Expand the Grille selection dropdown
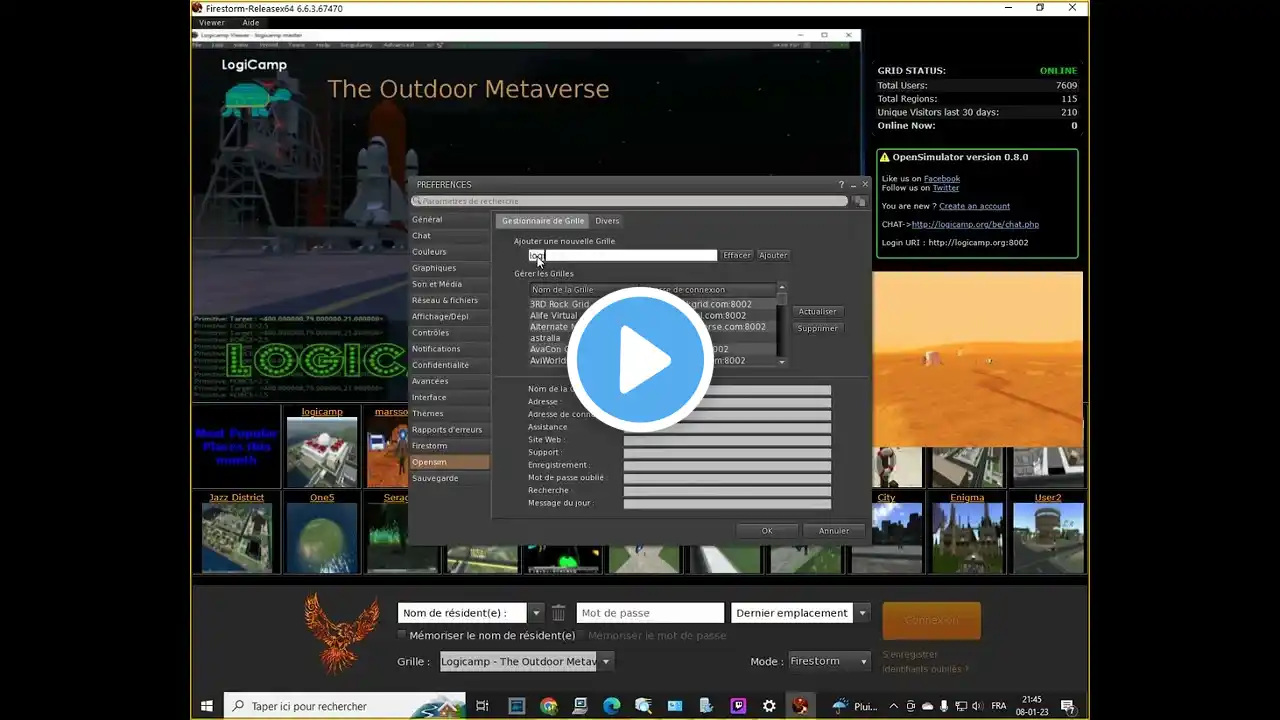The width and height of the screenshot is (1280, 720). pos(606,661)
